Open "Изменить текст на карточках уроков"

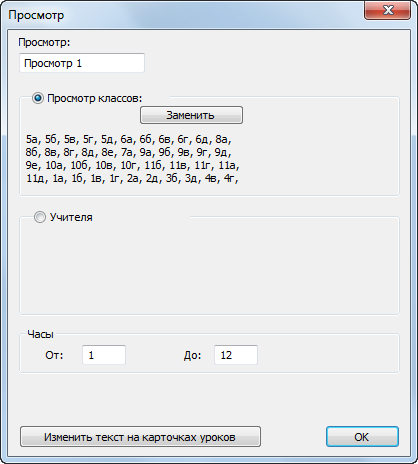[x=140, y=437]
